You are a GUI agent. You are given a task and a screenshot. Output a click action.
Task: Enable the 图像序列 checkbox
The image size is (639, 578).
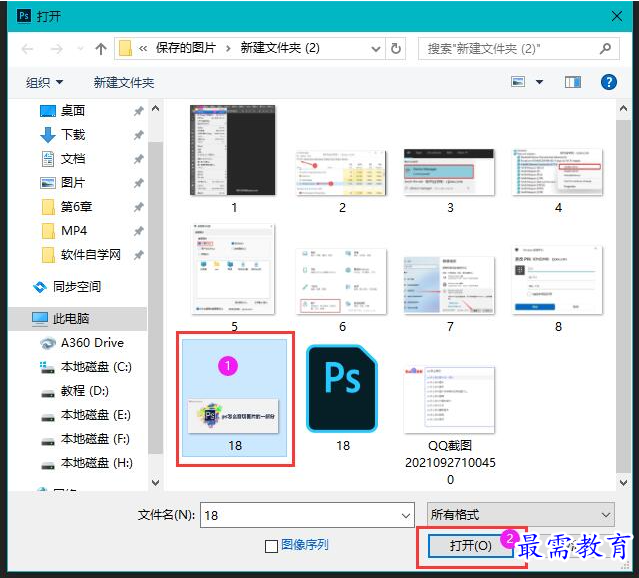271,546
